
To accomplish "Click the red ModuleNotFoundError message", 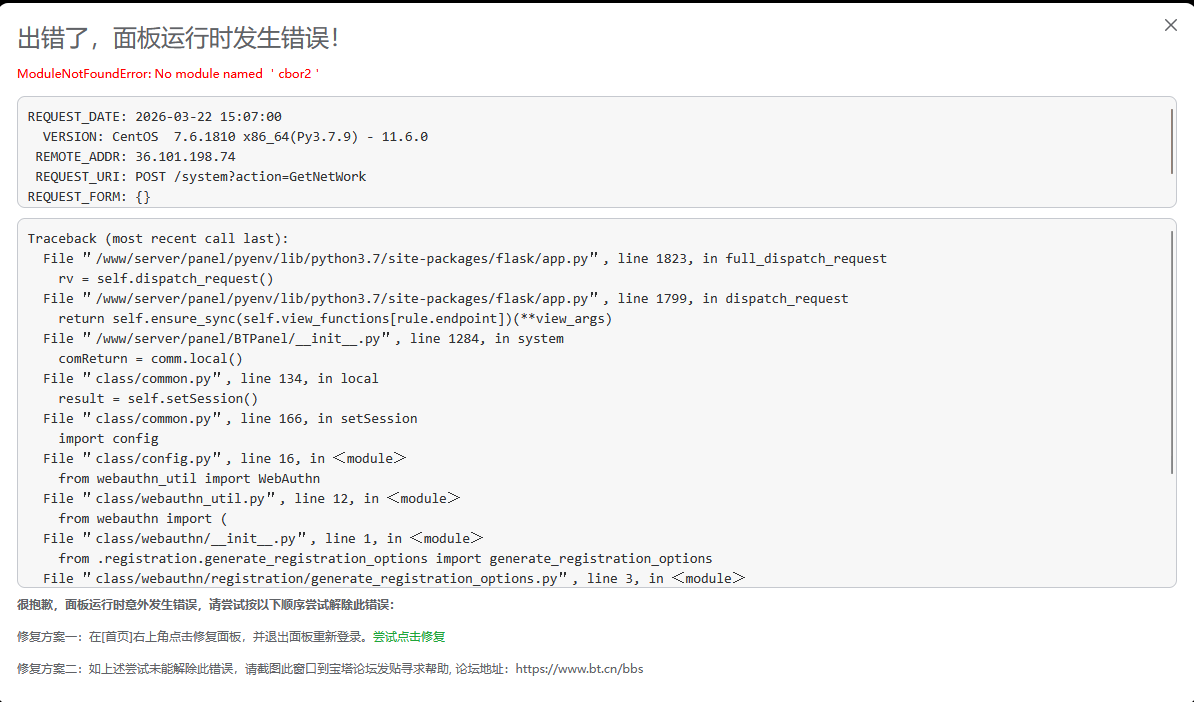I will click(x=168, y=74).
